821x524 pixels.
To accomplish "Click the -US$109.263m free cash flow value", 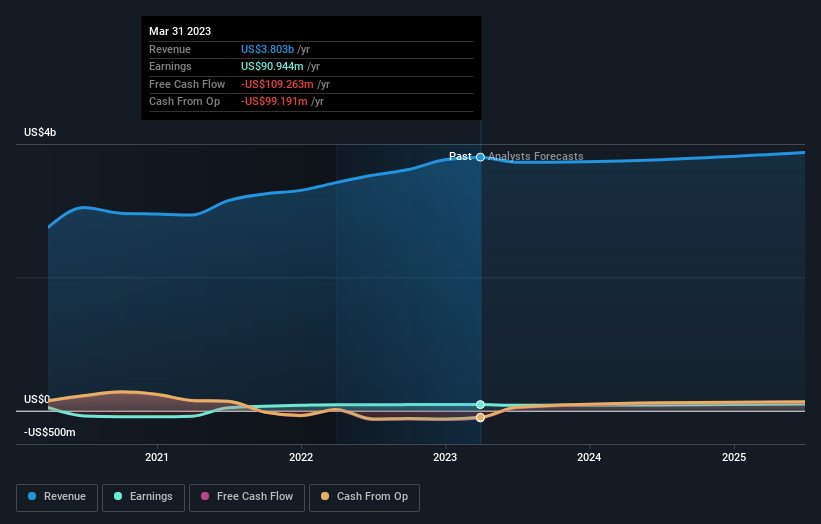I will coord(278,84).
